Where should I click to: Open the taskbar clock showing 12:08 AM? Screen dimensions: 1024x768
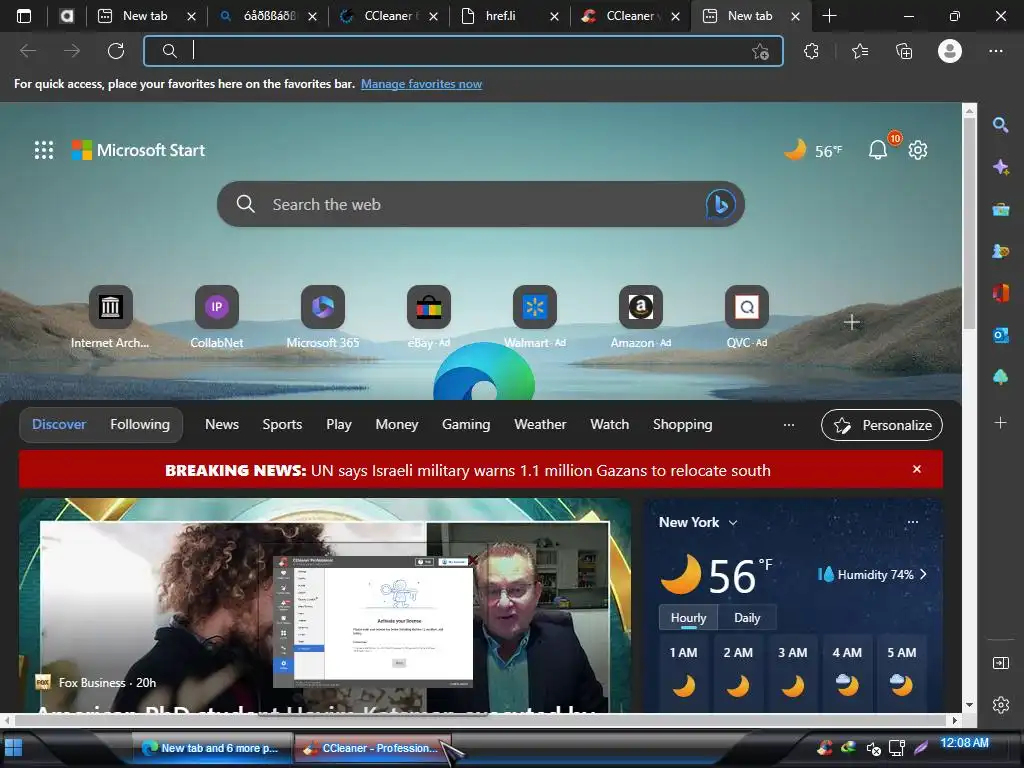965,743
